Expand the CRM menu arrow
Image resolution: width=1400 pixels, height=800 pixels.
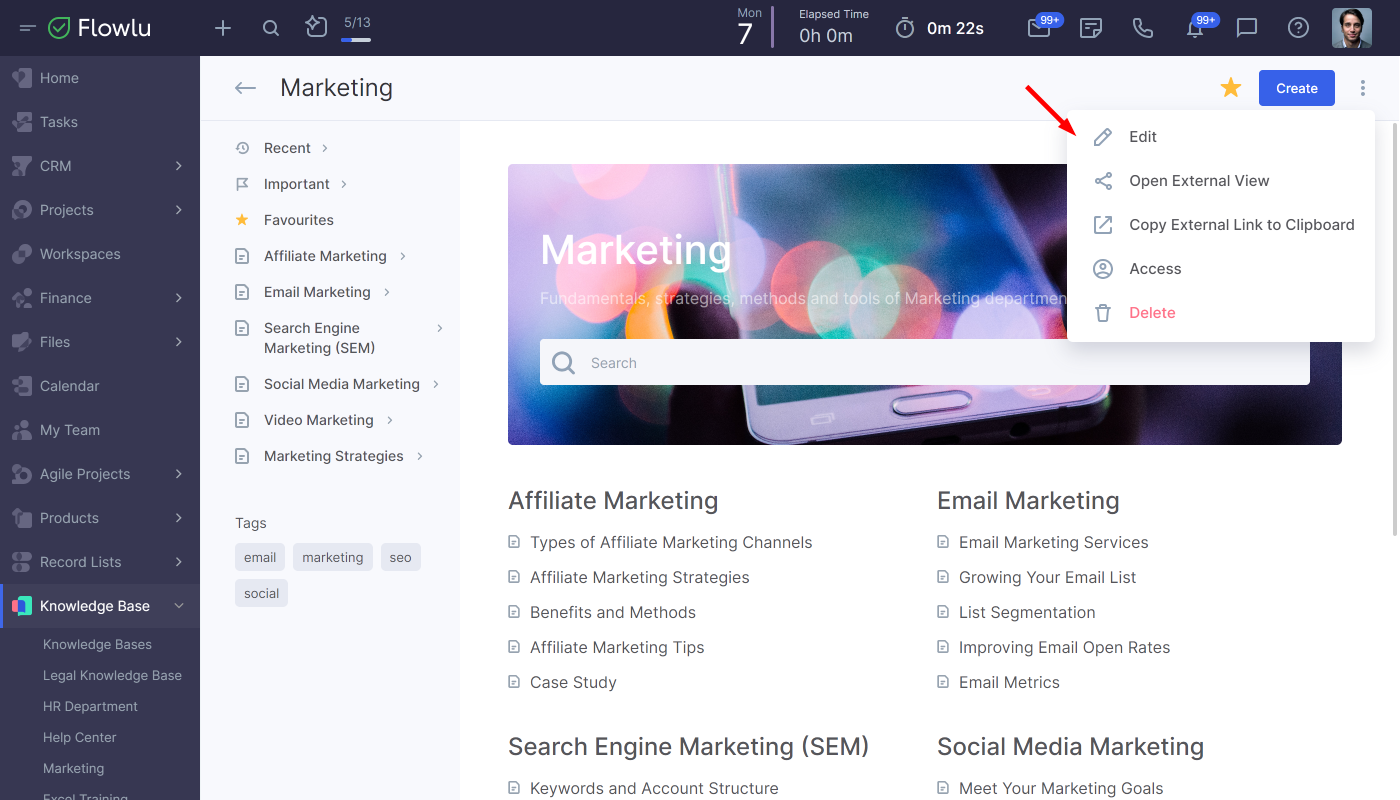click(x=179, y=166)
